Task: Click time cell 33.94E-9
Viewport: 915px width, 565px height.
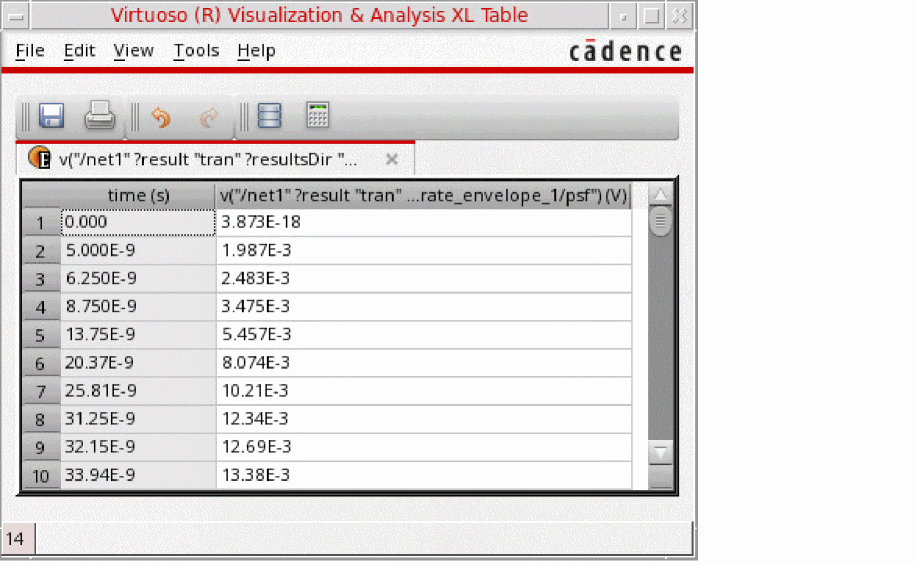Action: coord(138,476)
